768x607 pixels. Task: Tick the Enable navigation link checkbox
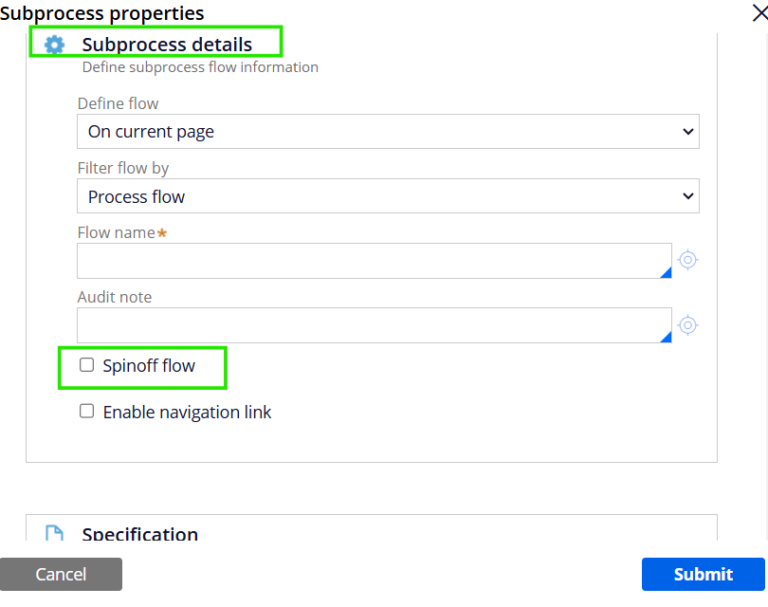pyautogui.click(x=87, y=411)
